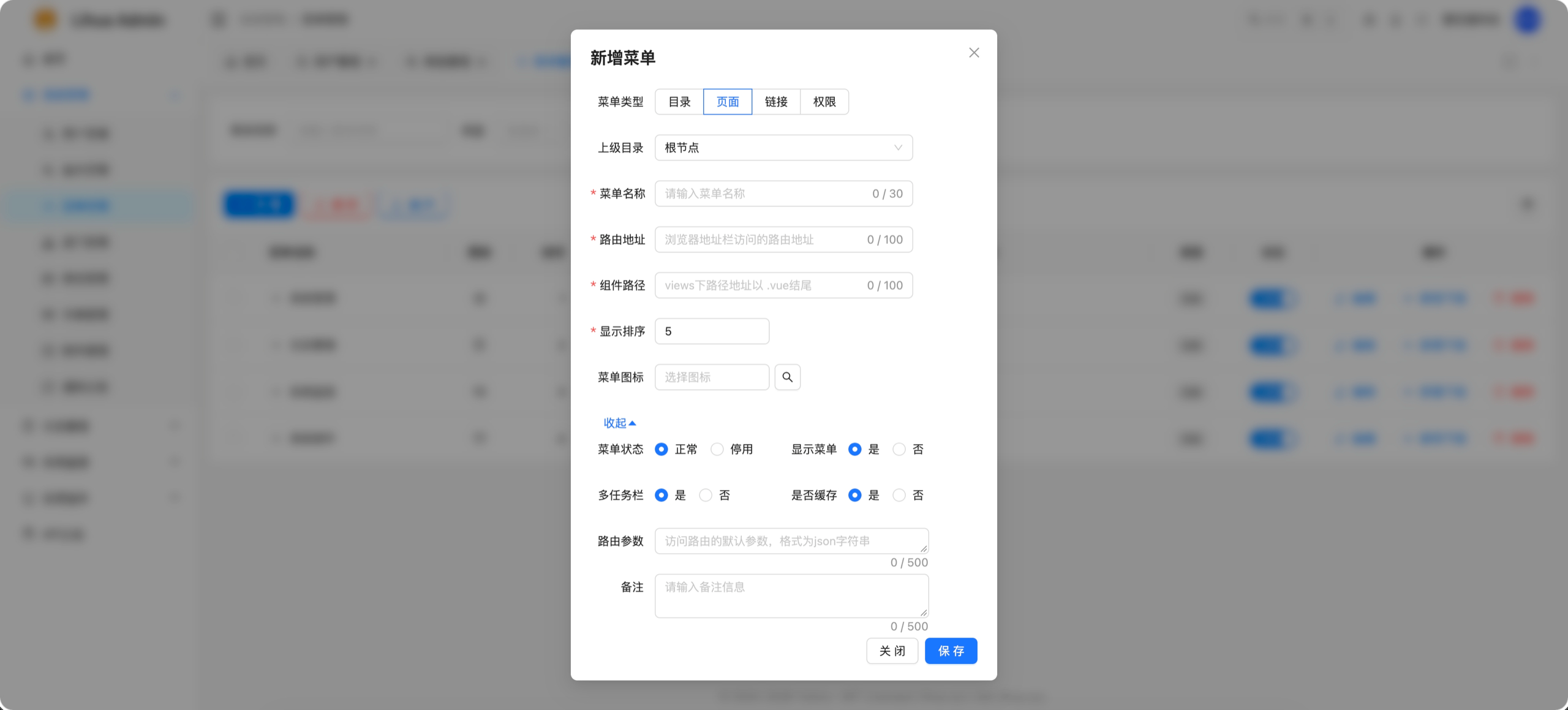This screenshot has height=710, width=1568.
Task: Select the 权限 menu type tab
Action: point(824,102)
